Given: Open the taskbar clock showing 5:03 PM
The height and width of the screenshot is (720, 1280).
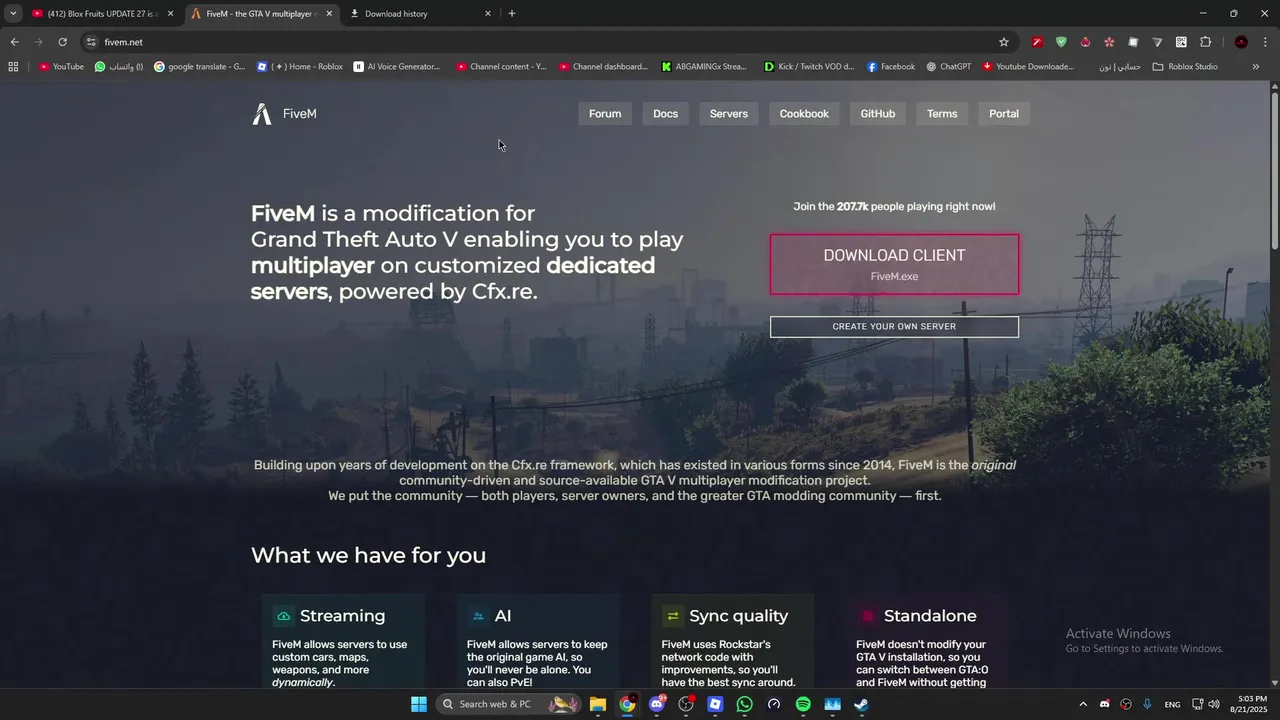Looking at the screenshot, I should 1251,704.
